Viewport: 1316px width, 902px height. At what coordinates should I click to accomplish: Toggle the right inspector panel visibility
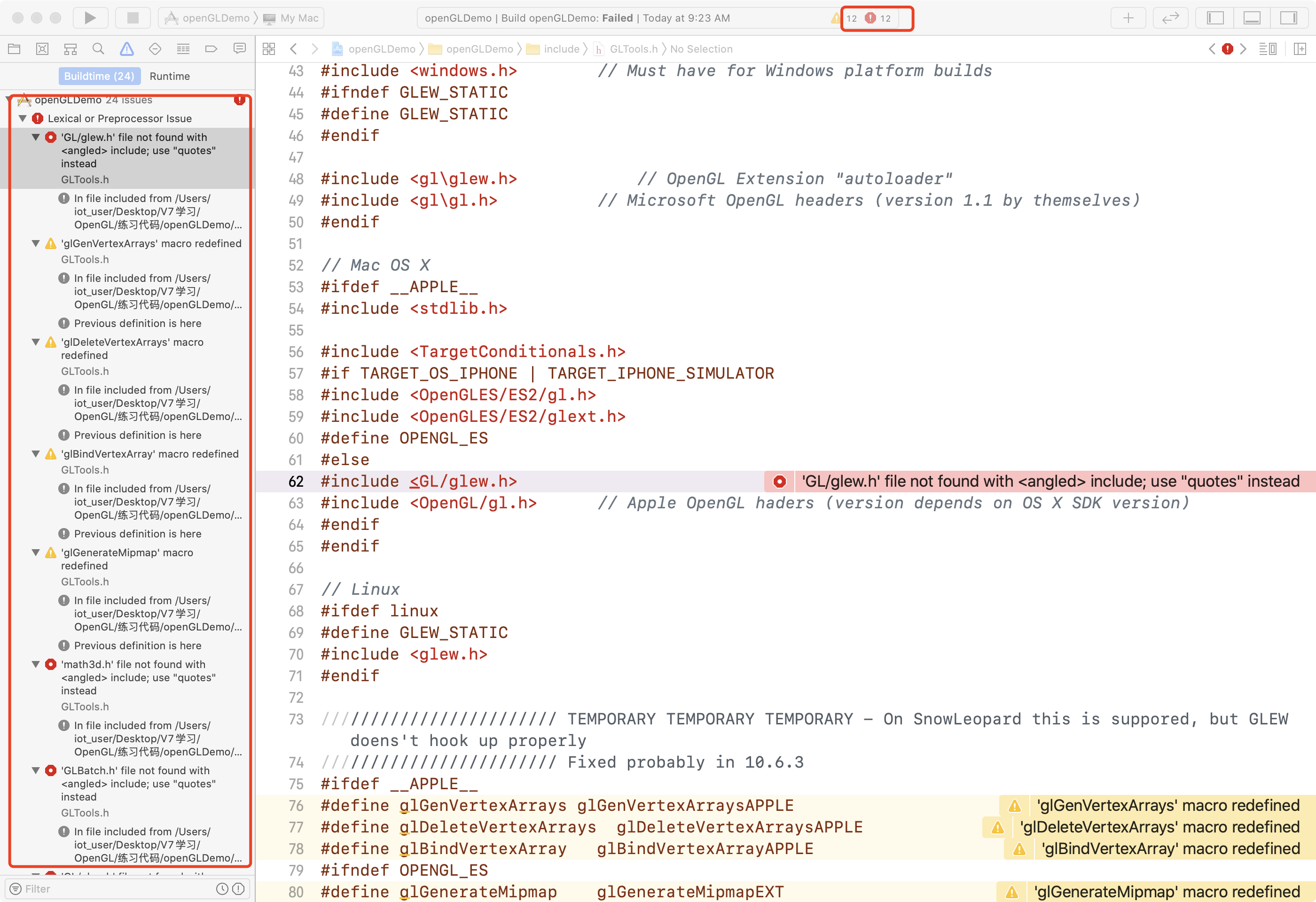click(1288, 17)
